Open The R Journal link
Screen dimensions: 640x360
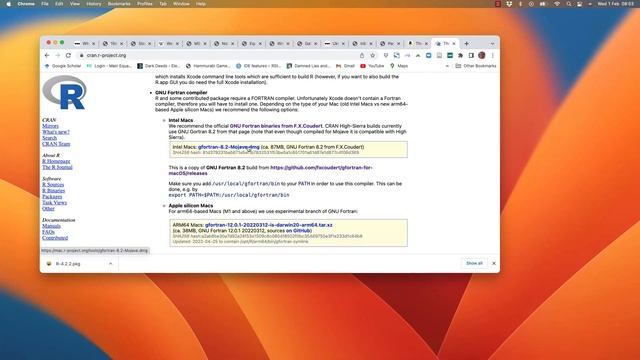[x=57, y=167]
